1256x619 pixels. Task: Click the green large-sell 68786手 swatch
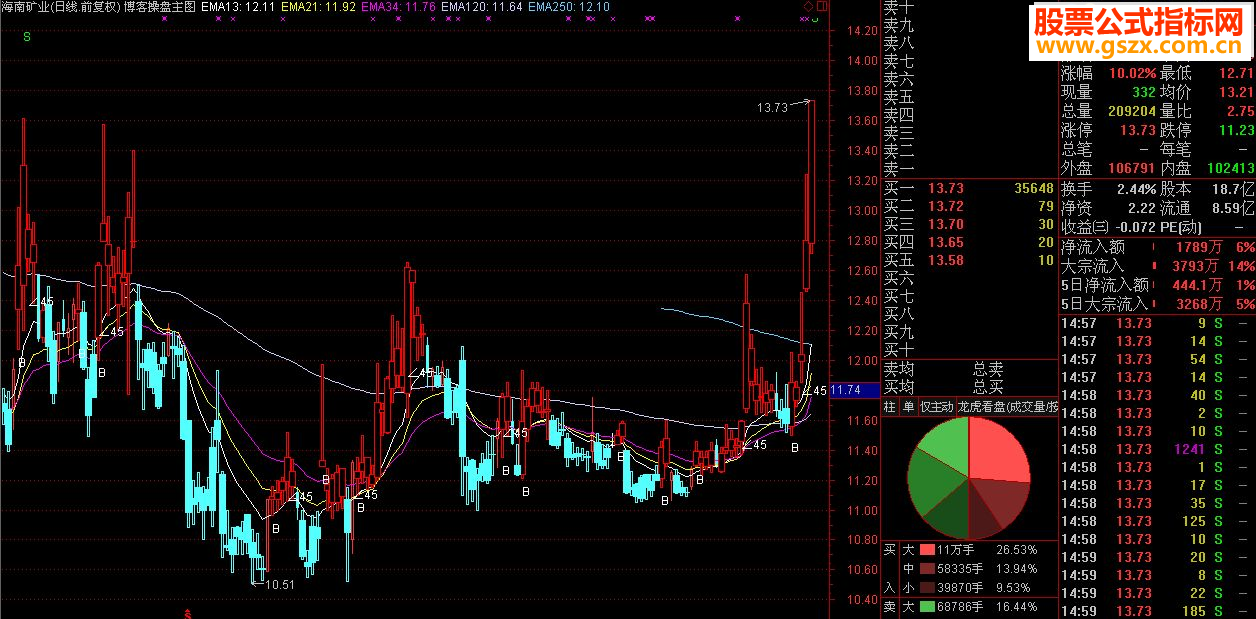[927, 607]
